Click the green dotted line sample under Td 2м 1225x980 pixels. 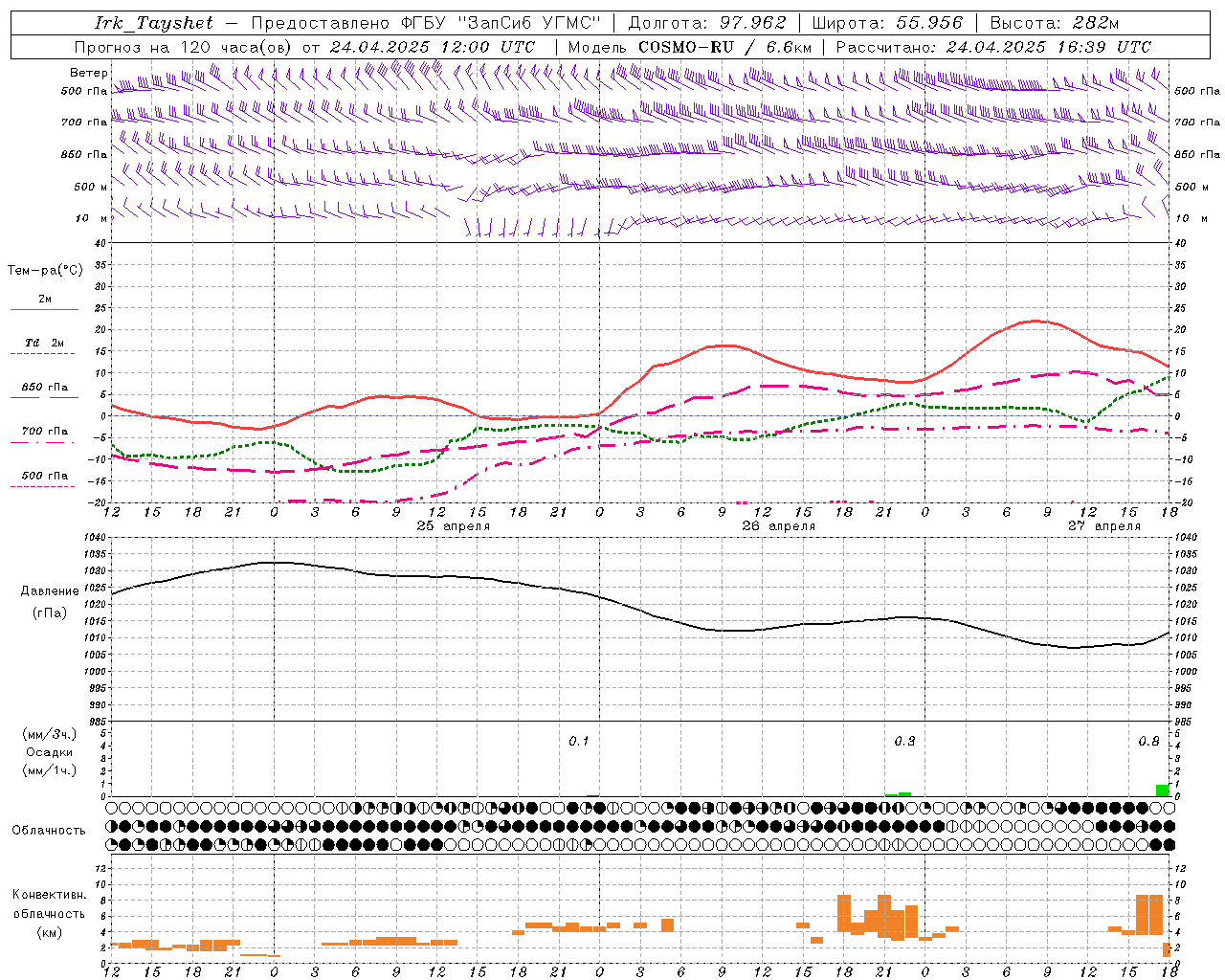click(x=42, y=354)
